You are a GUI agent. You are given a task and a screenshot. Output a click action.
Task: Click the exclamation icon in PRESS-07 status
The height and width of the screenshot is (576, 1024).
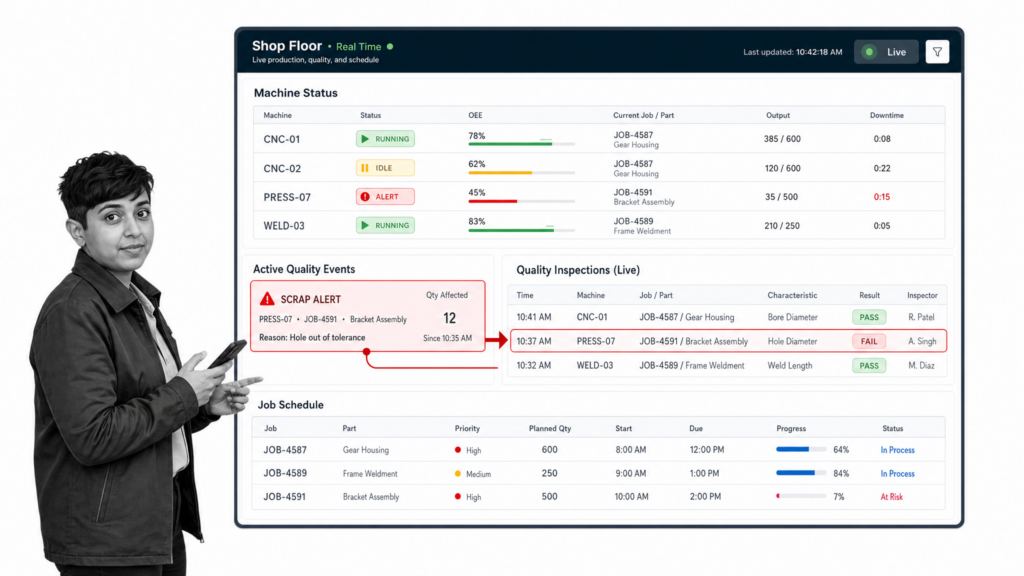pyautogui.click(x=365, y=197)
